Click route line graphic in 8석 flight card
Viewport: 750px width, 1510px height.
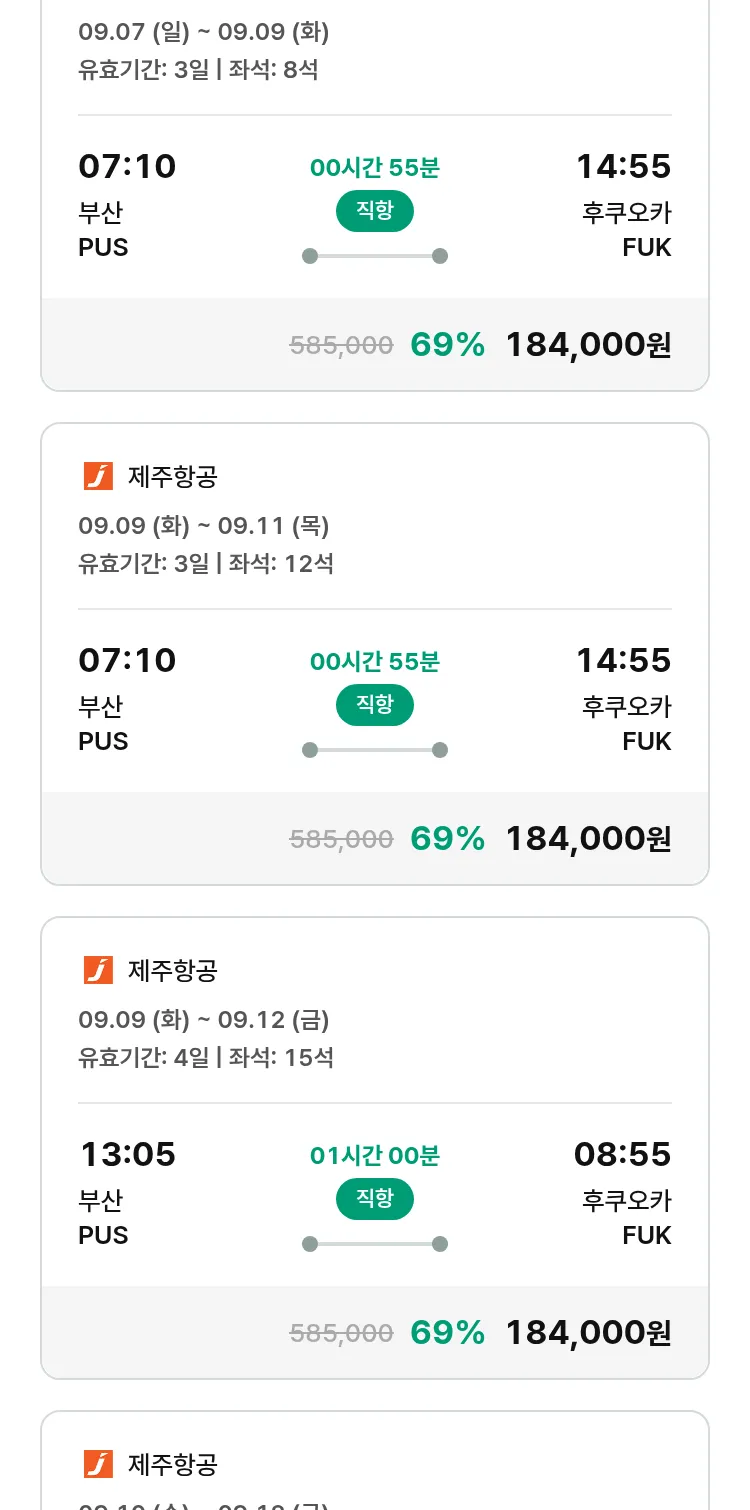point(375,256)
